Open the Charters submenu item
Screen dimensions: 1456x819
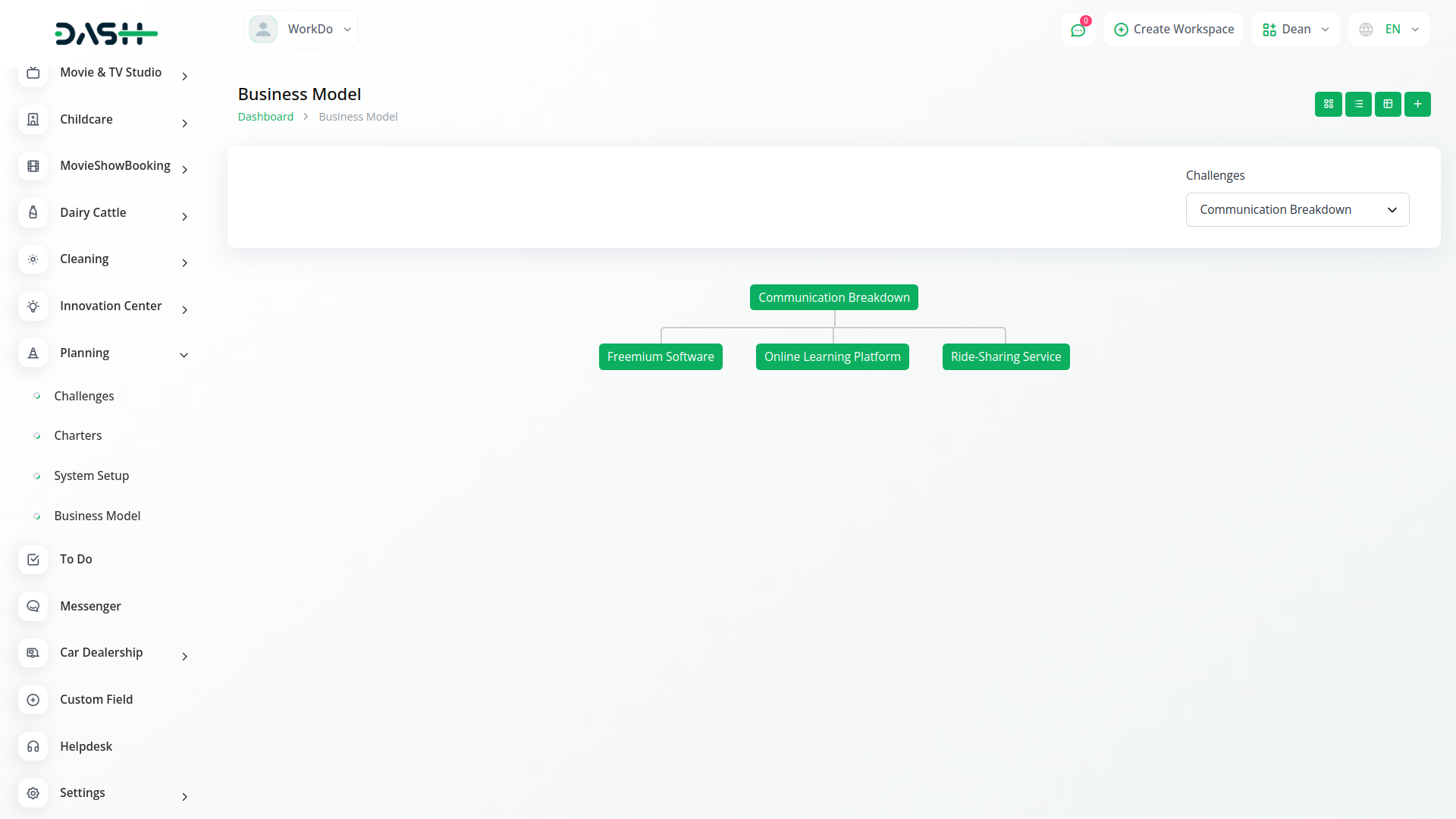point(77,436)
